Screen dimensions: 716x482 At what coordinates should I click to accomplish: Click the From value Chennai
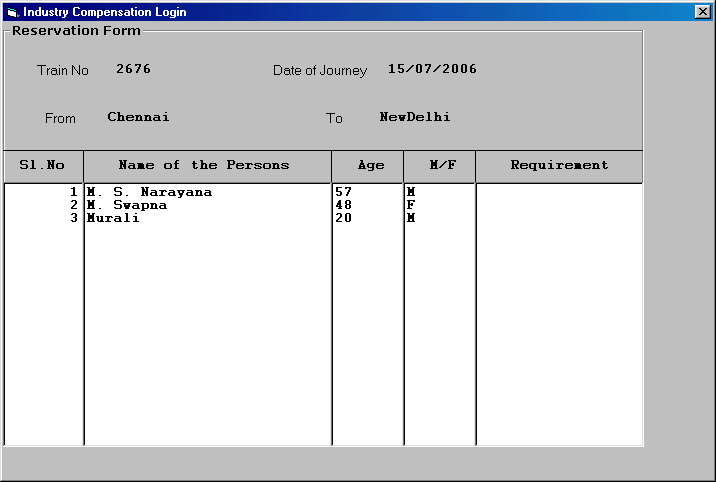tap(138, 117)
